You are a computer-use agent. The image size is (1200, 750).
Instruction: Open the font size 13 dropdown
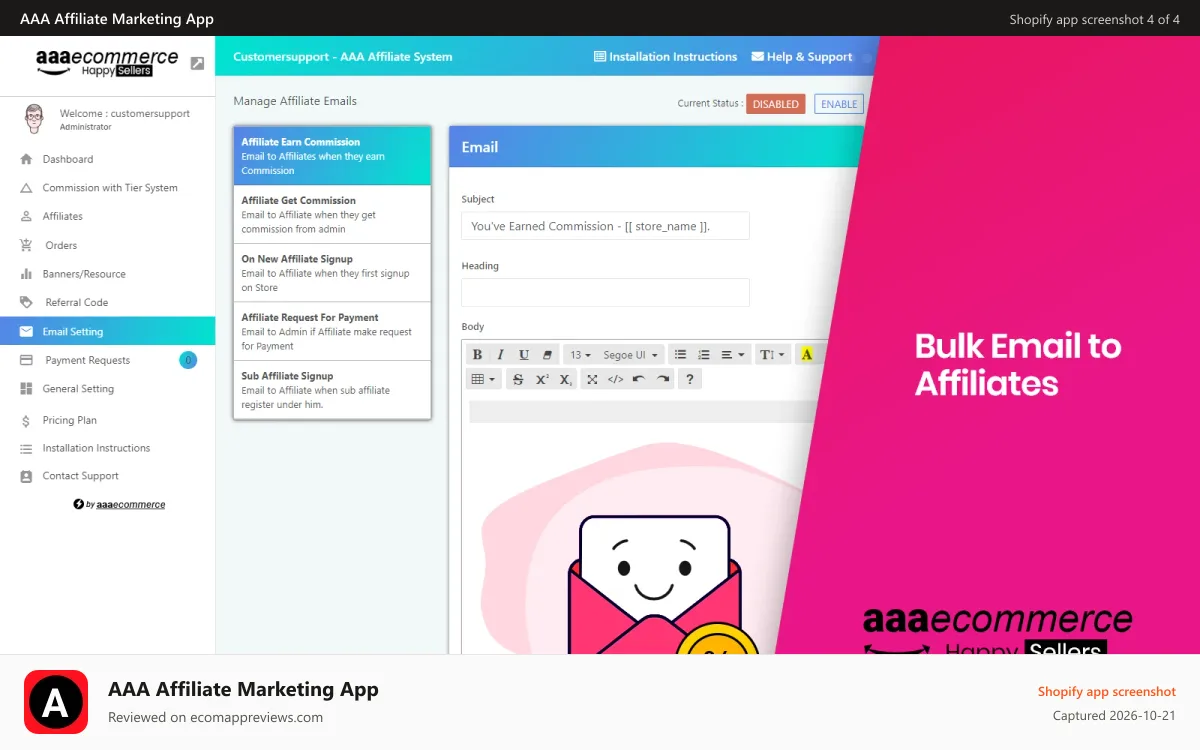(x=580, y=355)
